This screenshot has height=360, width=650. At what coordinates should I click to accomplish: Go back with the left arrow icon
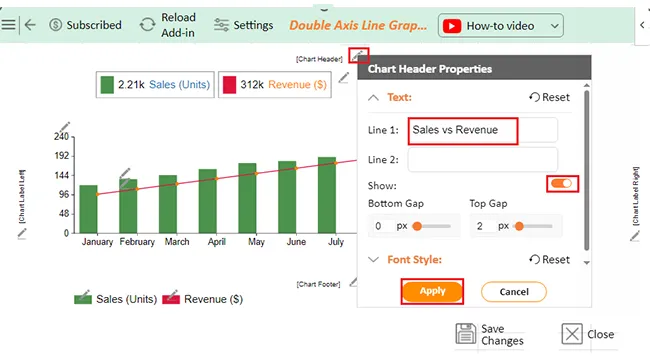pyautogui.click(x=30, y=25)
